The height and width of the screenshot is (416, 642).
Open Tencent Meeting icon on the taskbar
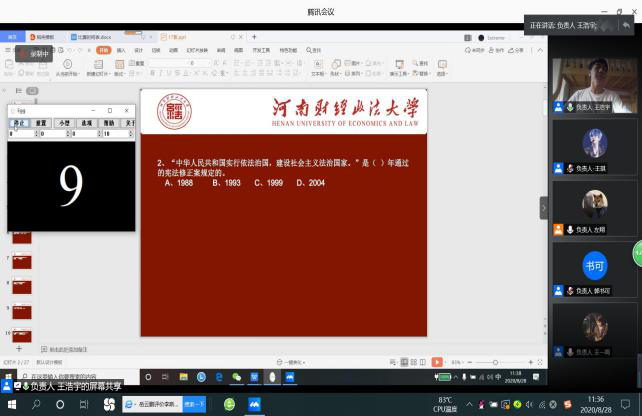(x=254, y=405)
